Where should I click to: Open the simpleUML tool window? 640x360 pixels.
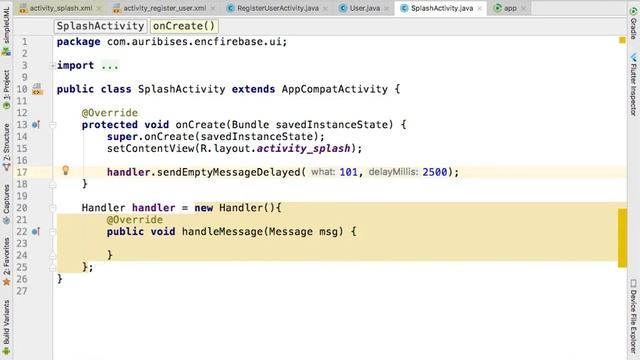[6, 31]
